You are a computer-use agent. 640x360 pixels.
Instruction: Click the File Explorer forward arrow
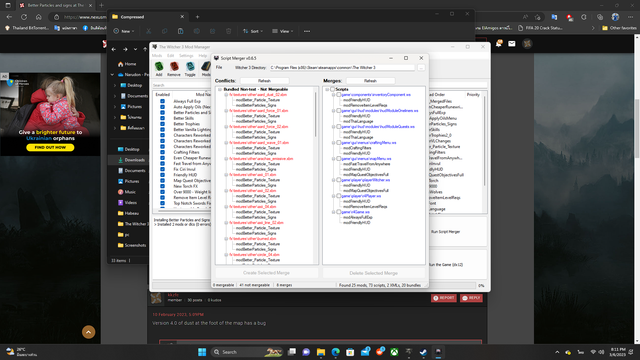[125, 49]
